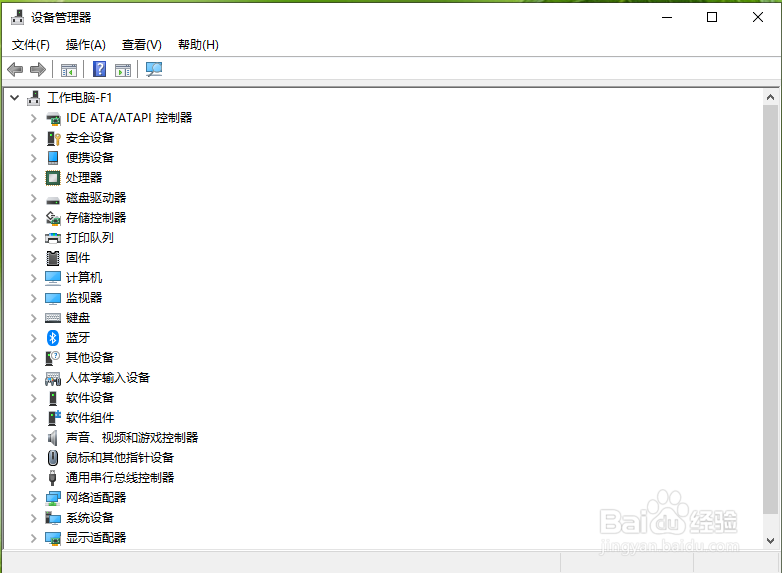Expand the 处理器 category
The width and height of the screenshot is (782, 573).
(33, 178)
